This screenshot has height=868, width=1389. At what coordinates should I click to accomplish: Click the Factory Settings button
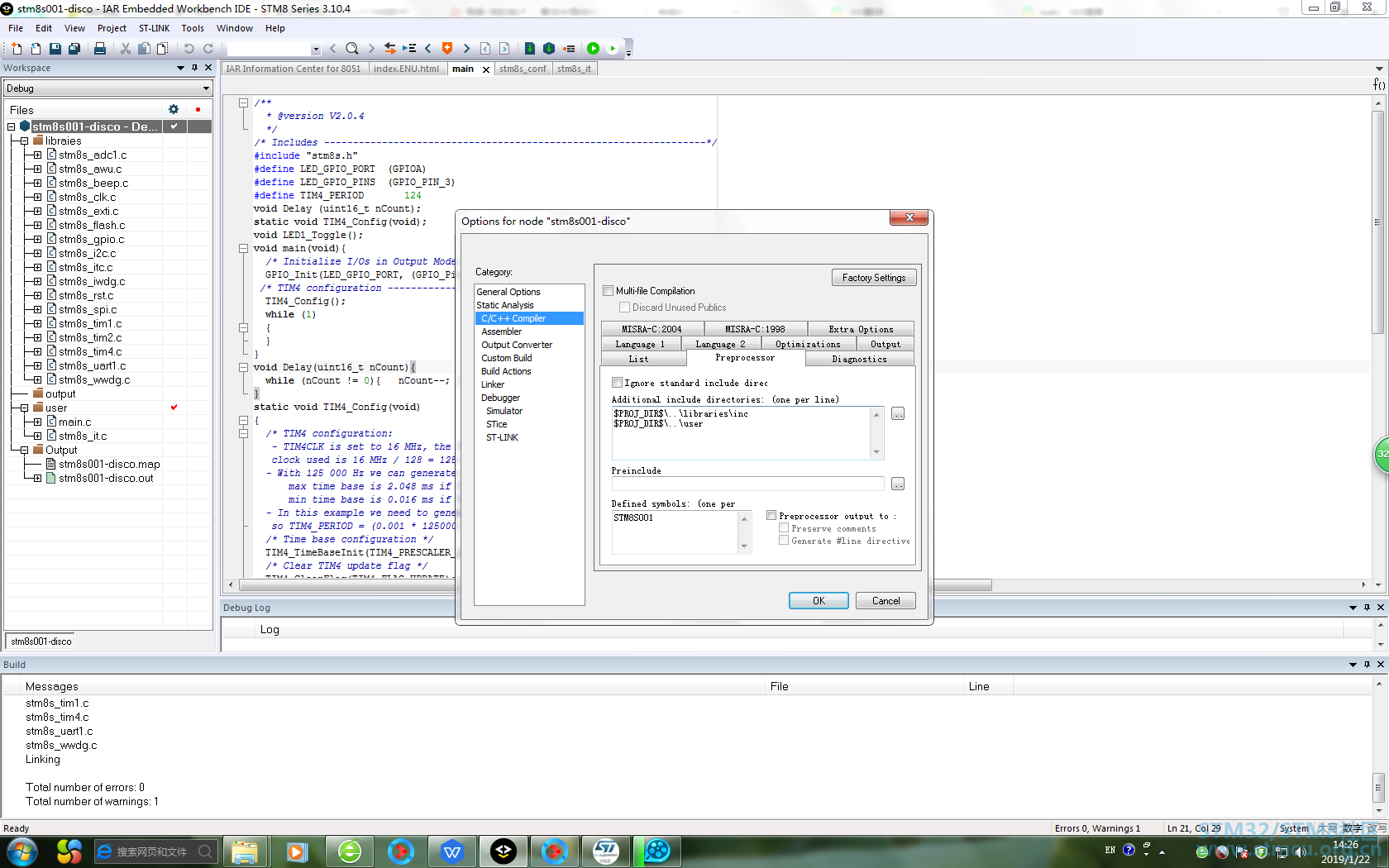coord(874,278)
